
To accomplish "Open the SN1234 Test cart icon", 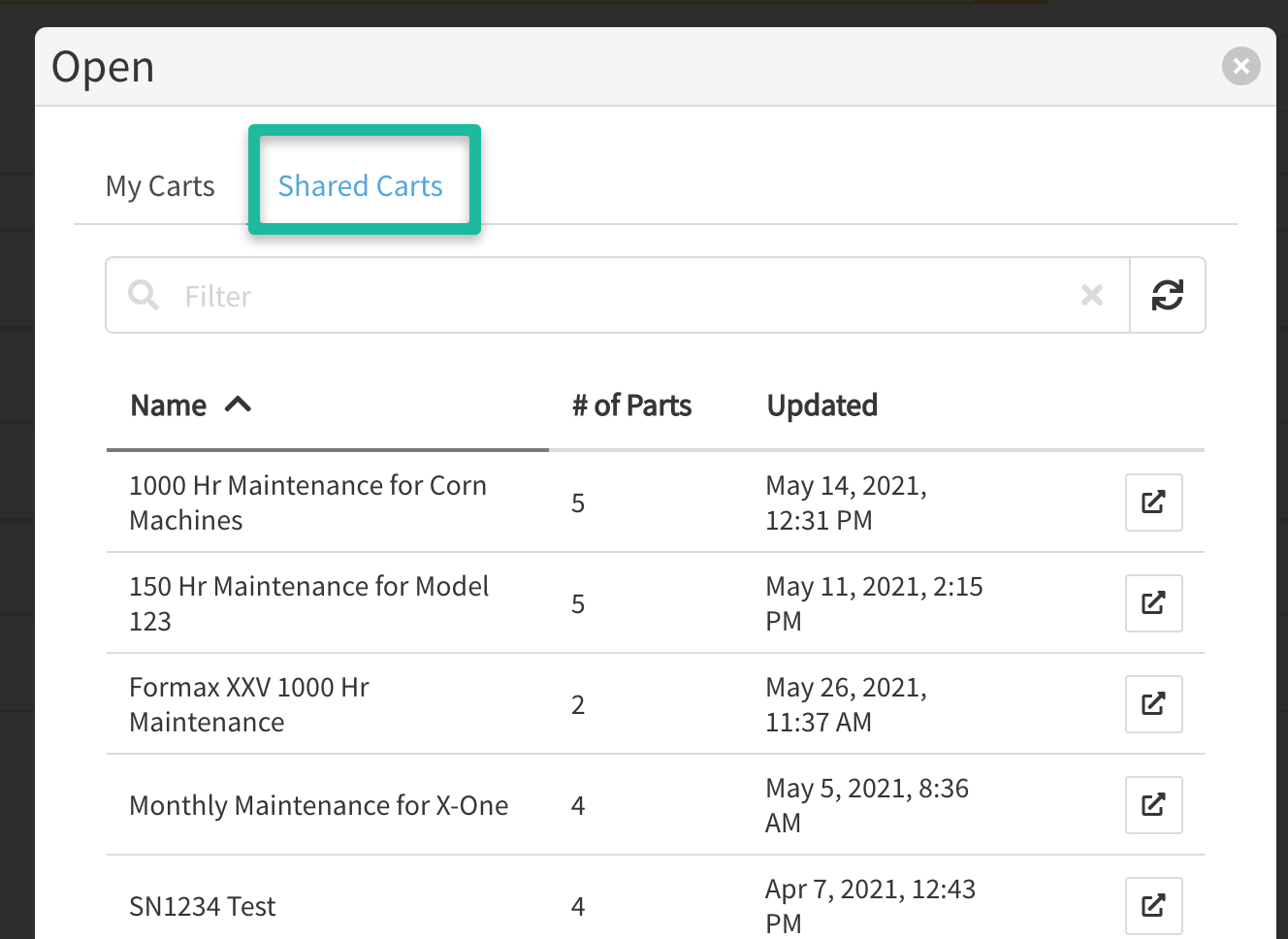I will (1153, 906).
